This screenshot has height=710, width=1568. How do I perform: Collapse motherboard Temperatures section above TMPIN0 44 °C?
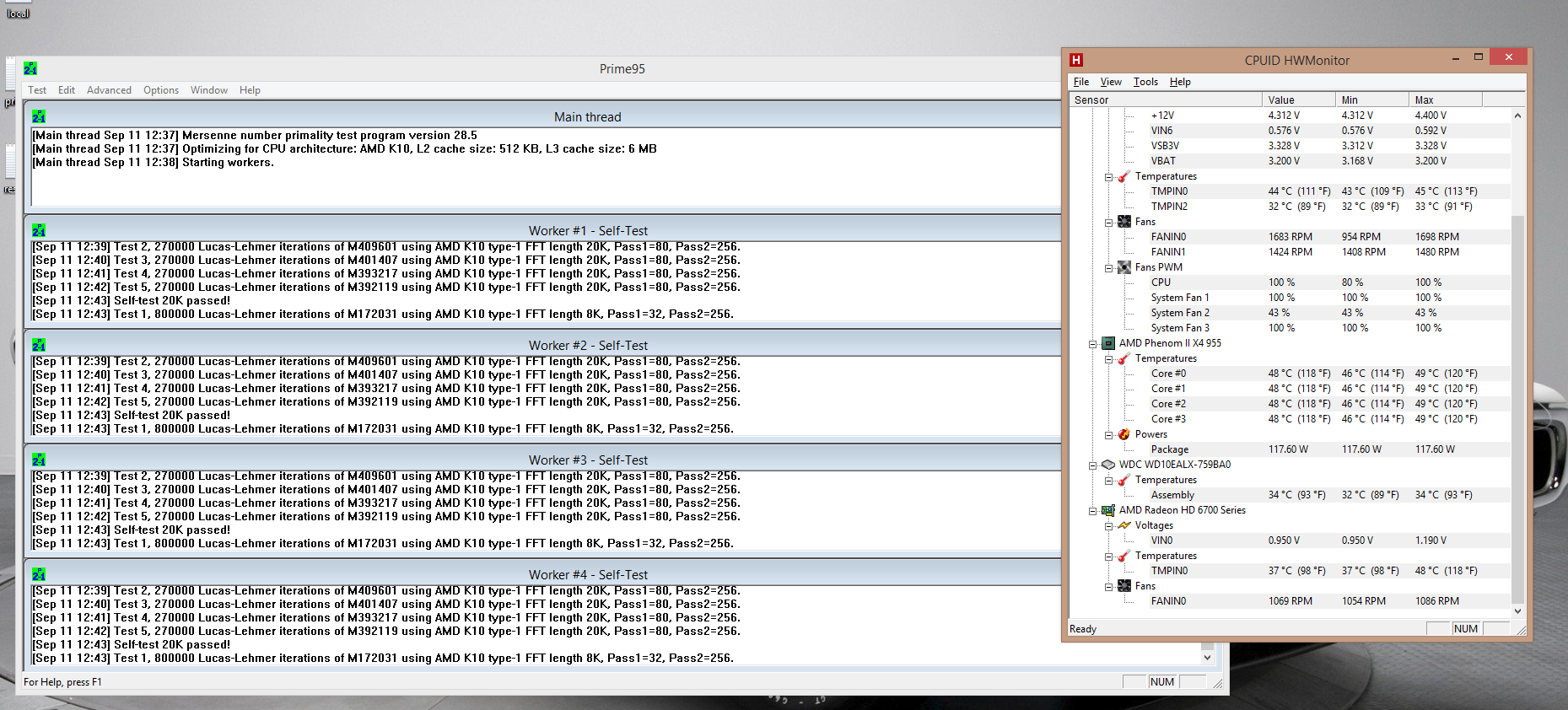(1109, 177)
